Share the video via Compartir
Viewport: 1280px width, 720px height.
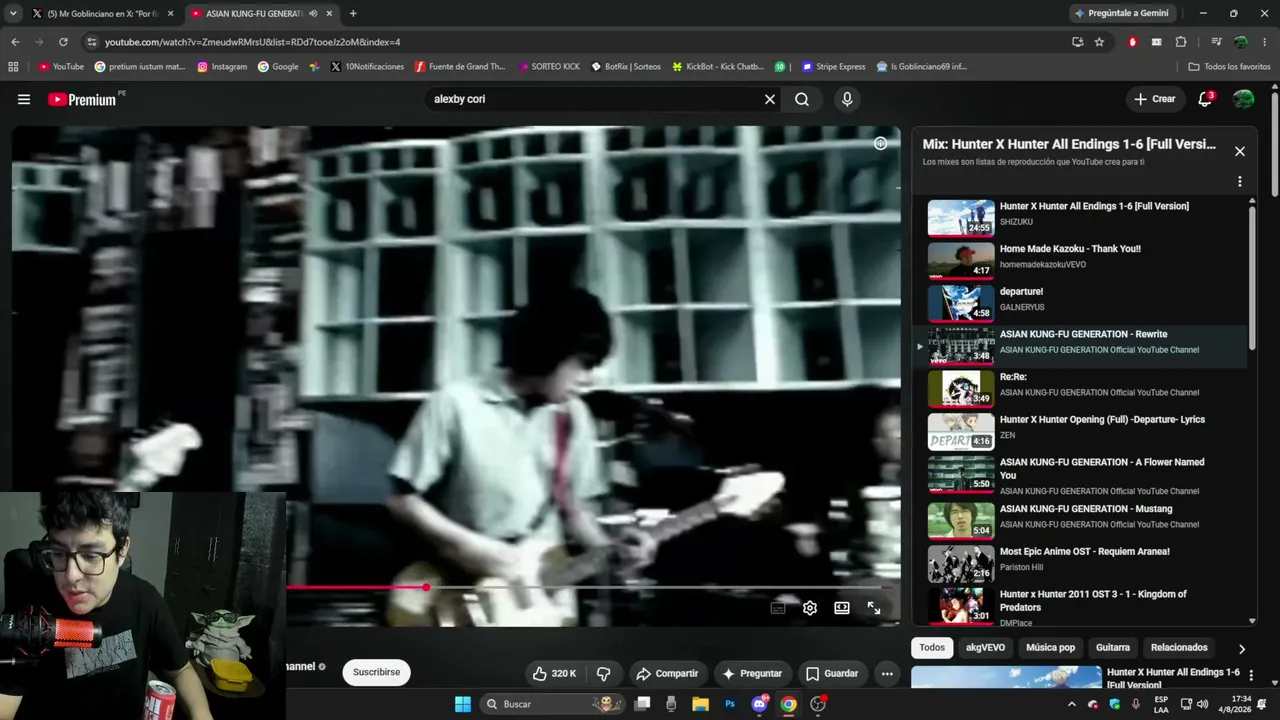[x=667, y=673]
